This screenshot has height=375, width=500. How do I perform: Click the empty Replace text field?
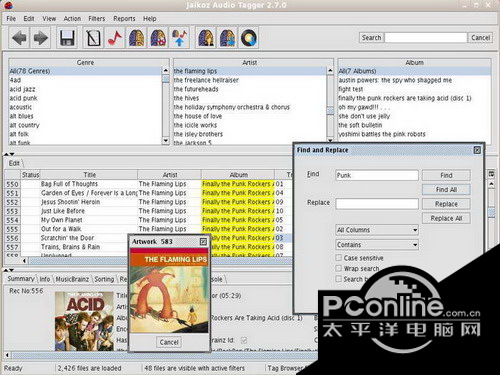tap(377, 204)
